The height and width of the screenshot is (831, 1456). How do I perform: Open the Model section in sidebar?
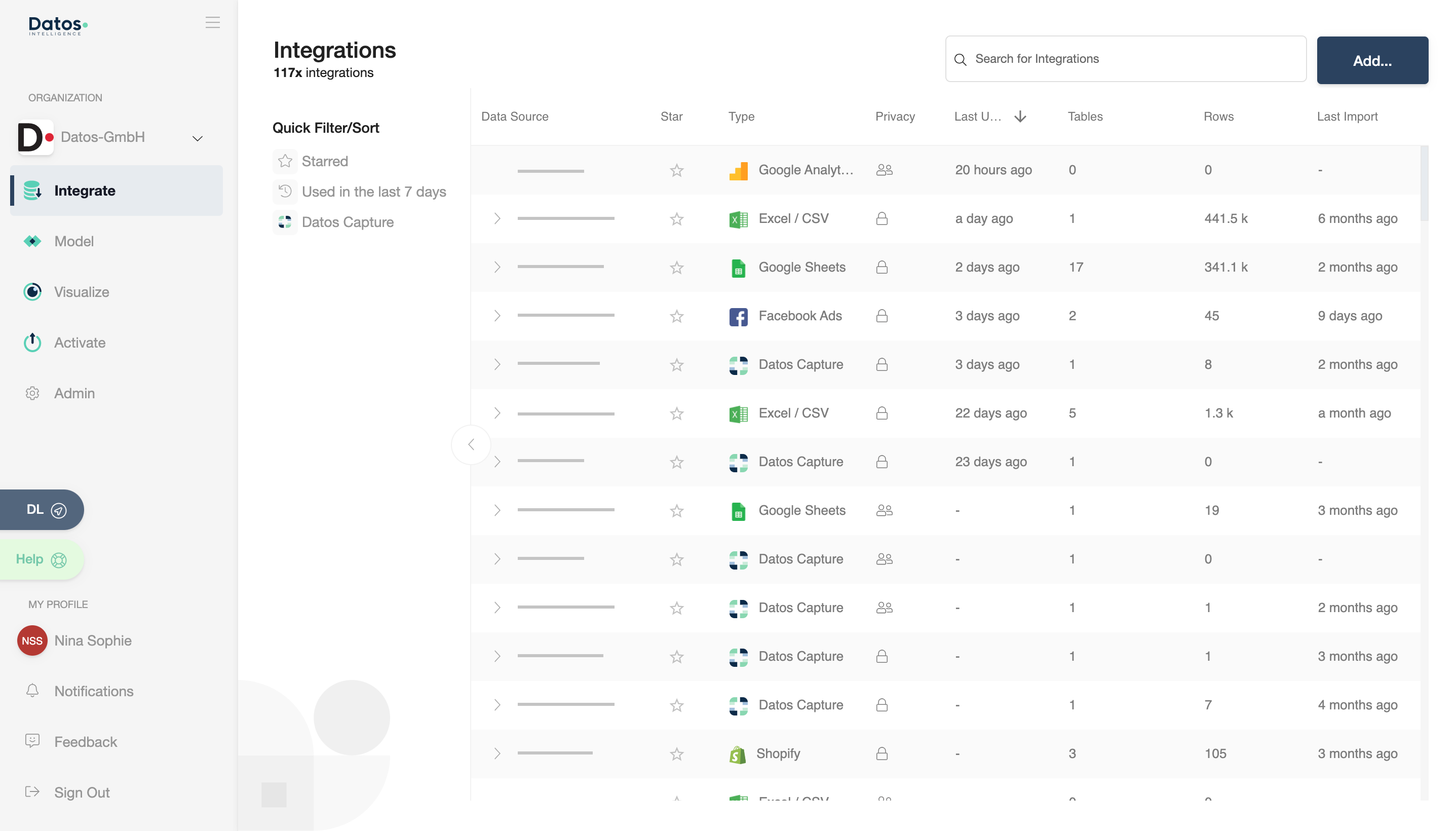pos(73,241)
